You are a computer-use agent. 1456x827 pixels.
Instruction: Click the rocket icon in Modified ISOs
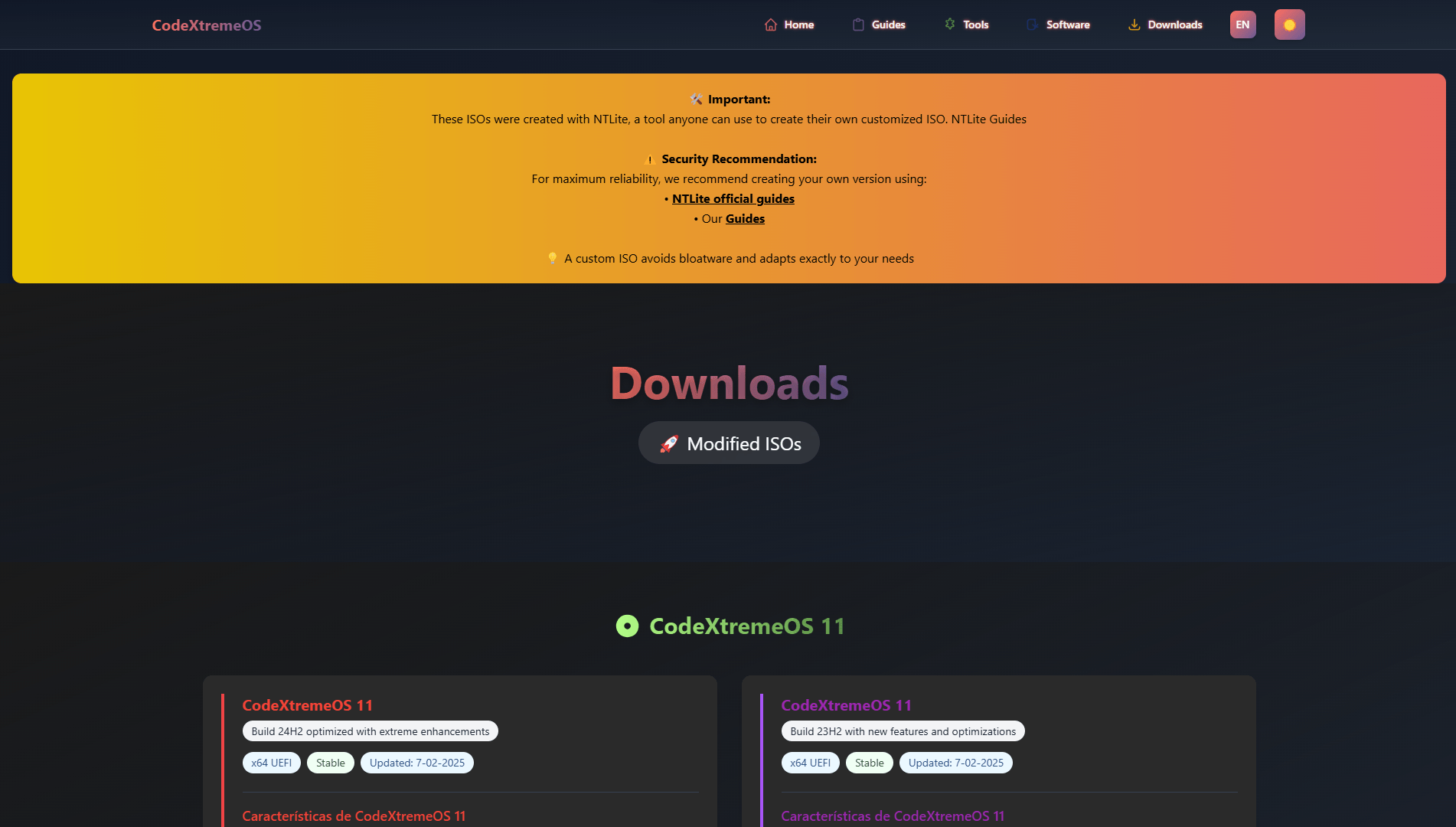669,443
